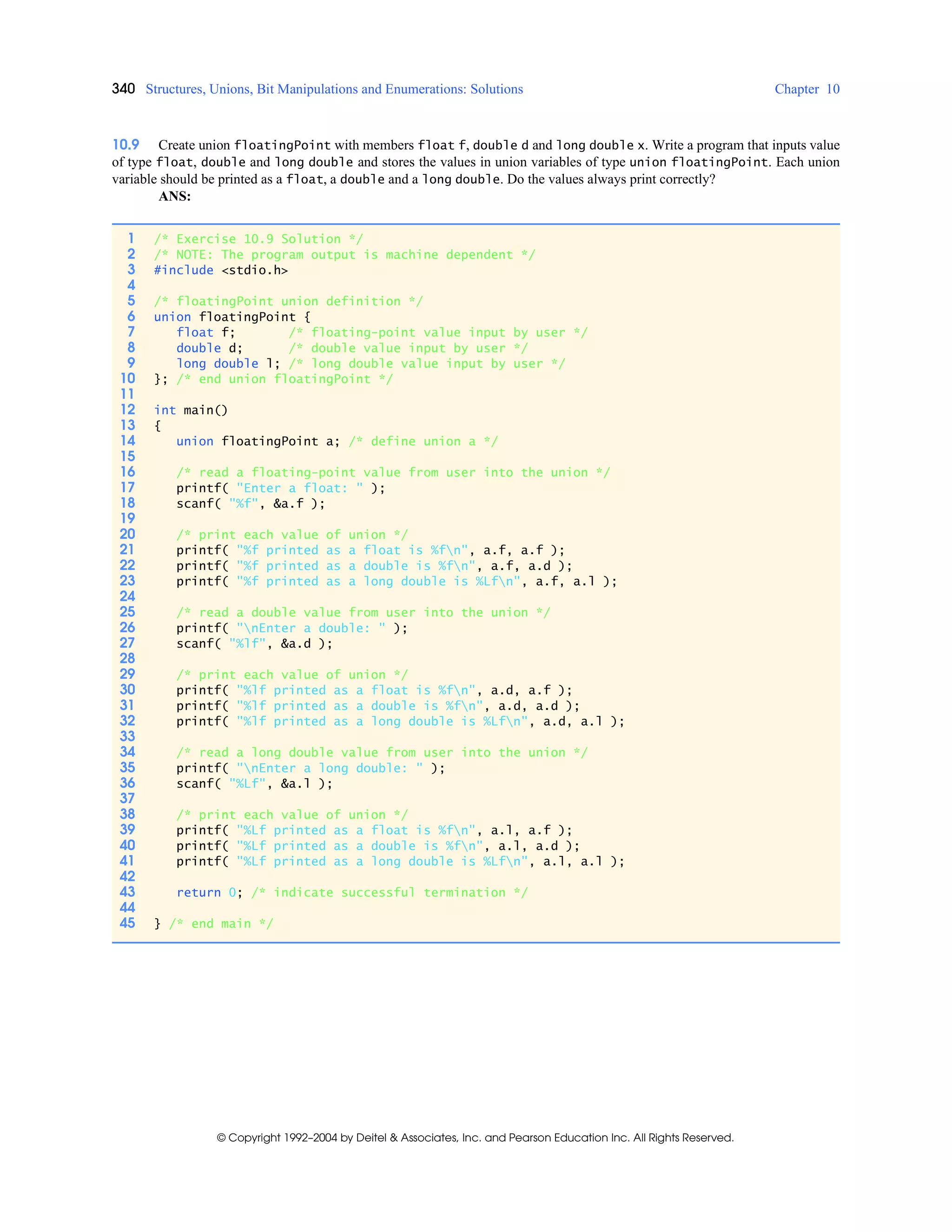Click the Chapter 10 header text
This screenshot has height=1232, width=952.
(x=807, y=89)
